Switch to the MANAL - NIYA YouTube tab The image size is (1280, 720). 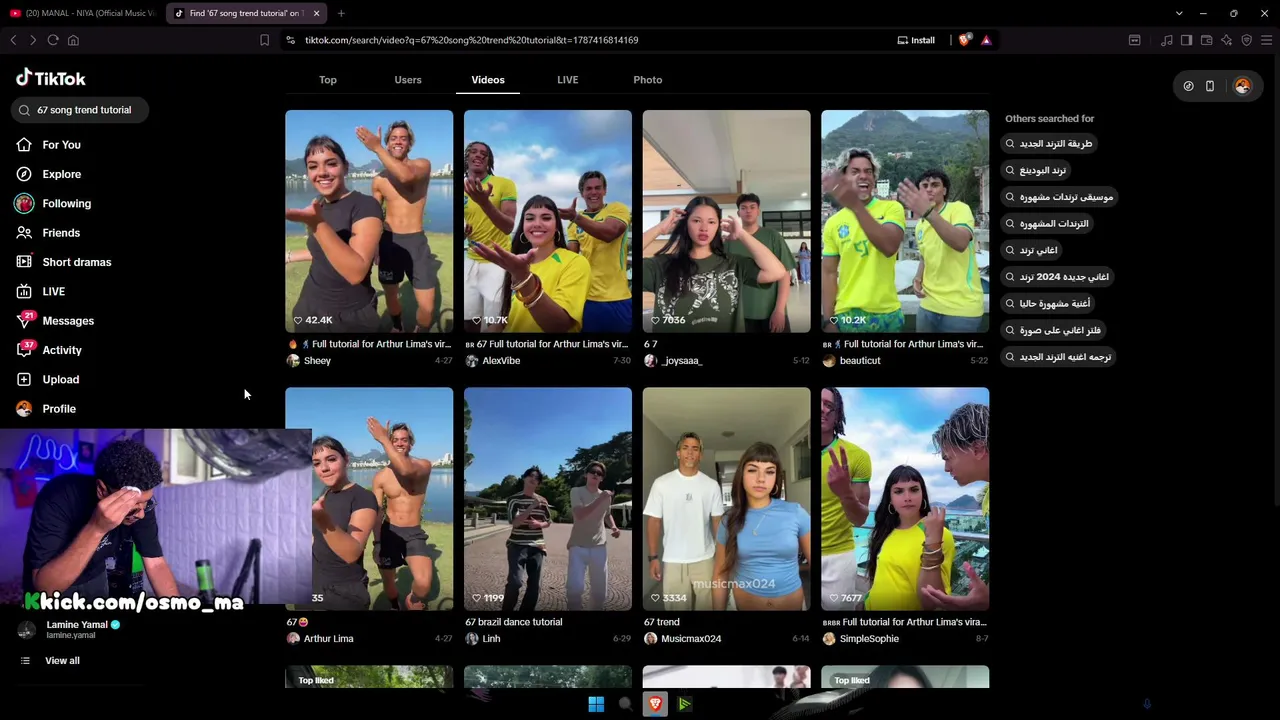pyautogui.click(x=82, y=13)
